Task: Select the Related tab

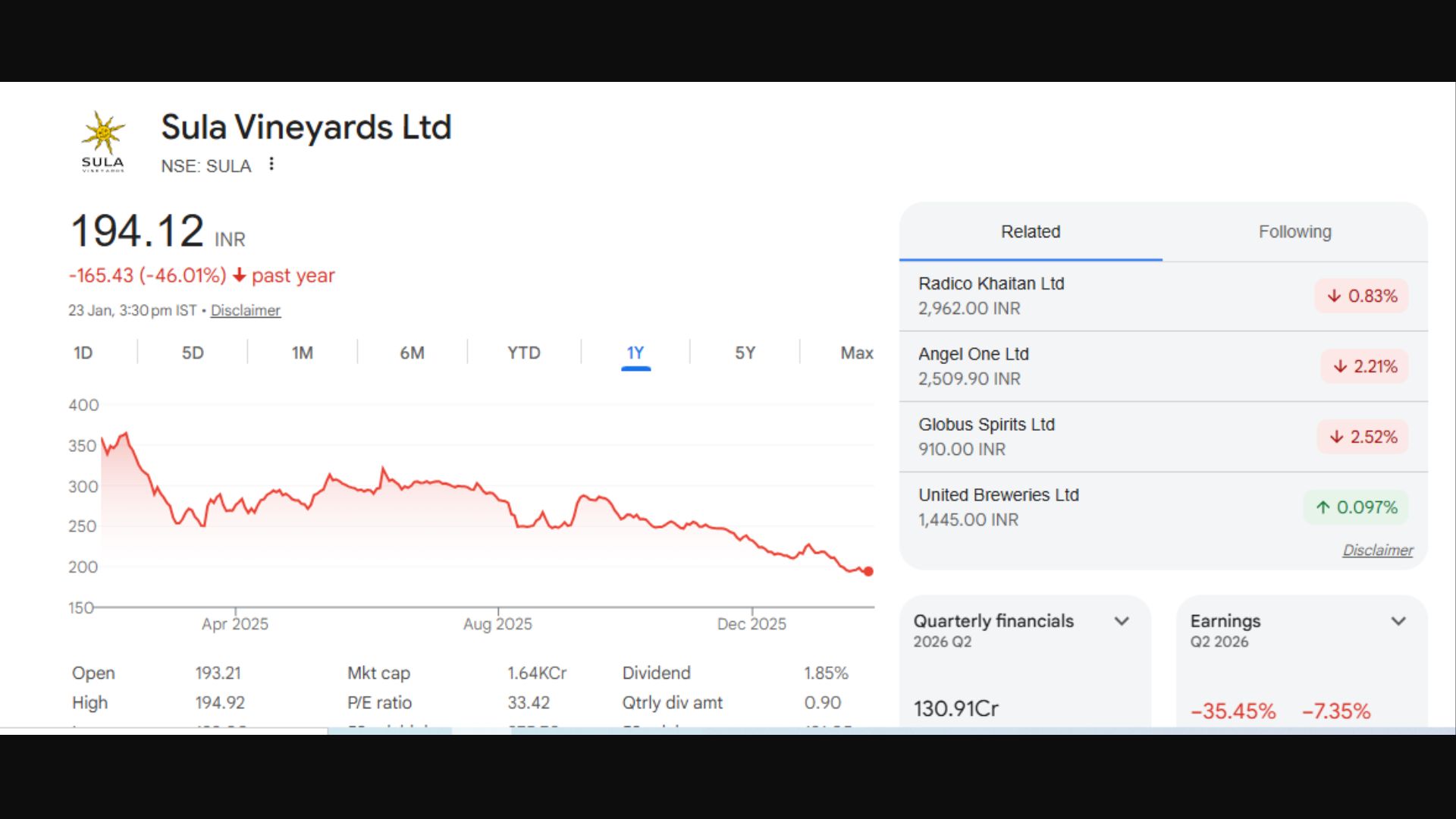Action: click(x=1030, y=232)
